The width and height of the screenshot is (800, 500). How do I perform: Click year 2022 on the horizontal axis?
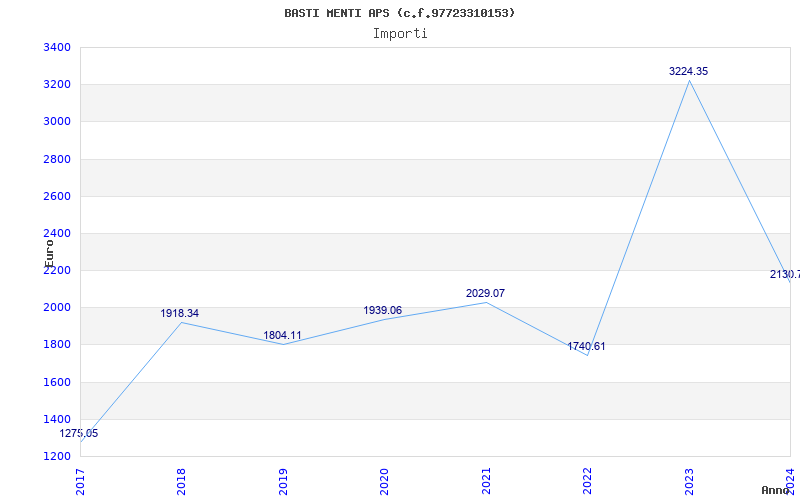[588, 480]
